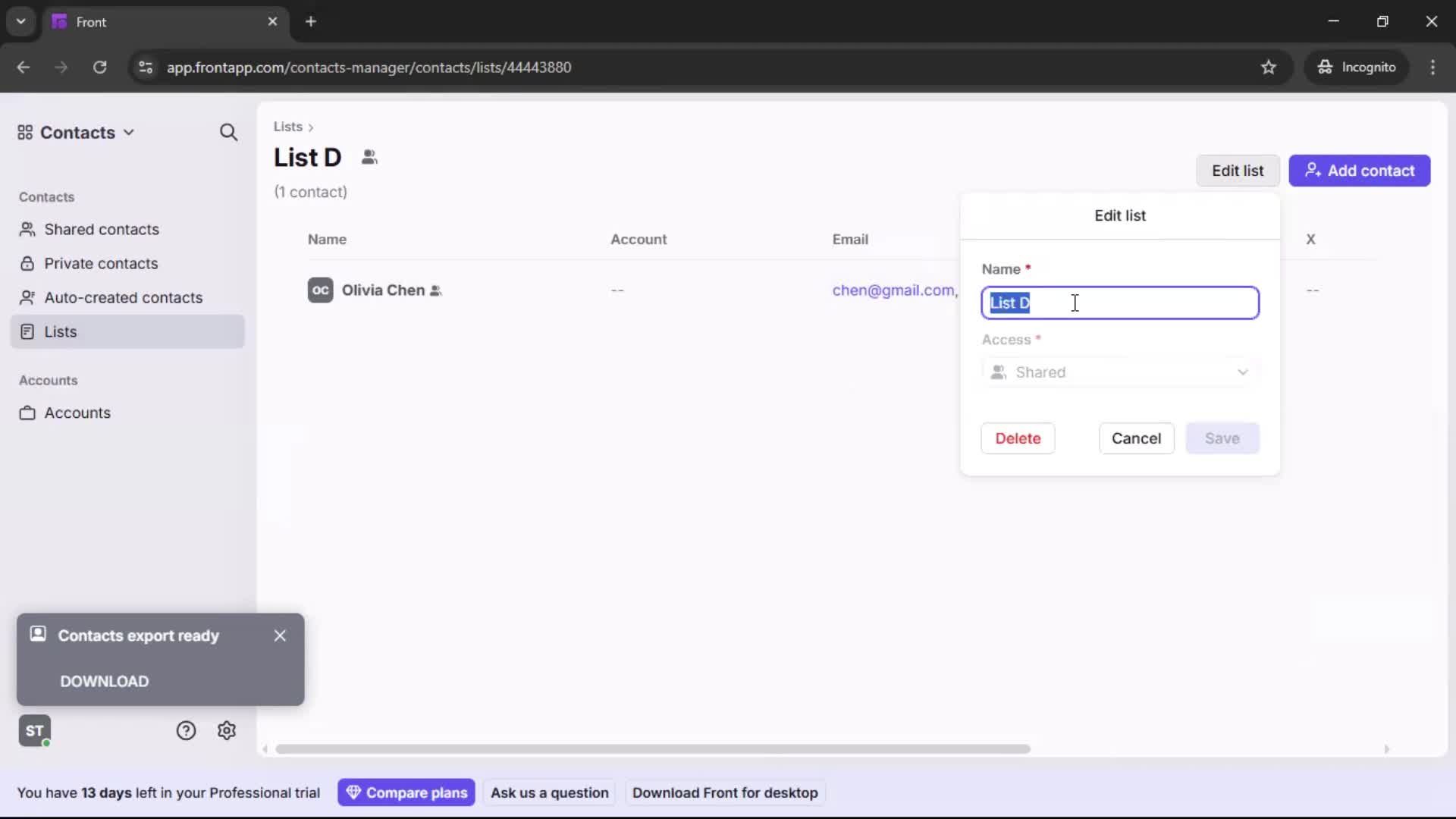This screenshot has height=819, width=1456.
Task: Select the Private contacts lock icon
Action: click(27, 263)
